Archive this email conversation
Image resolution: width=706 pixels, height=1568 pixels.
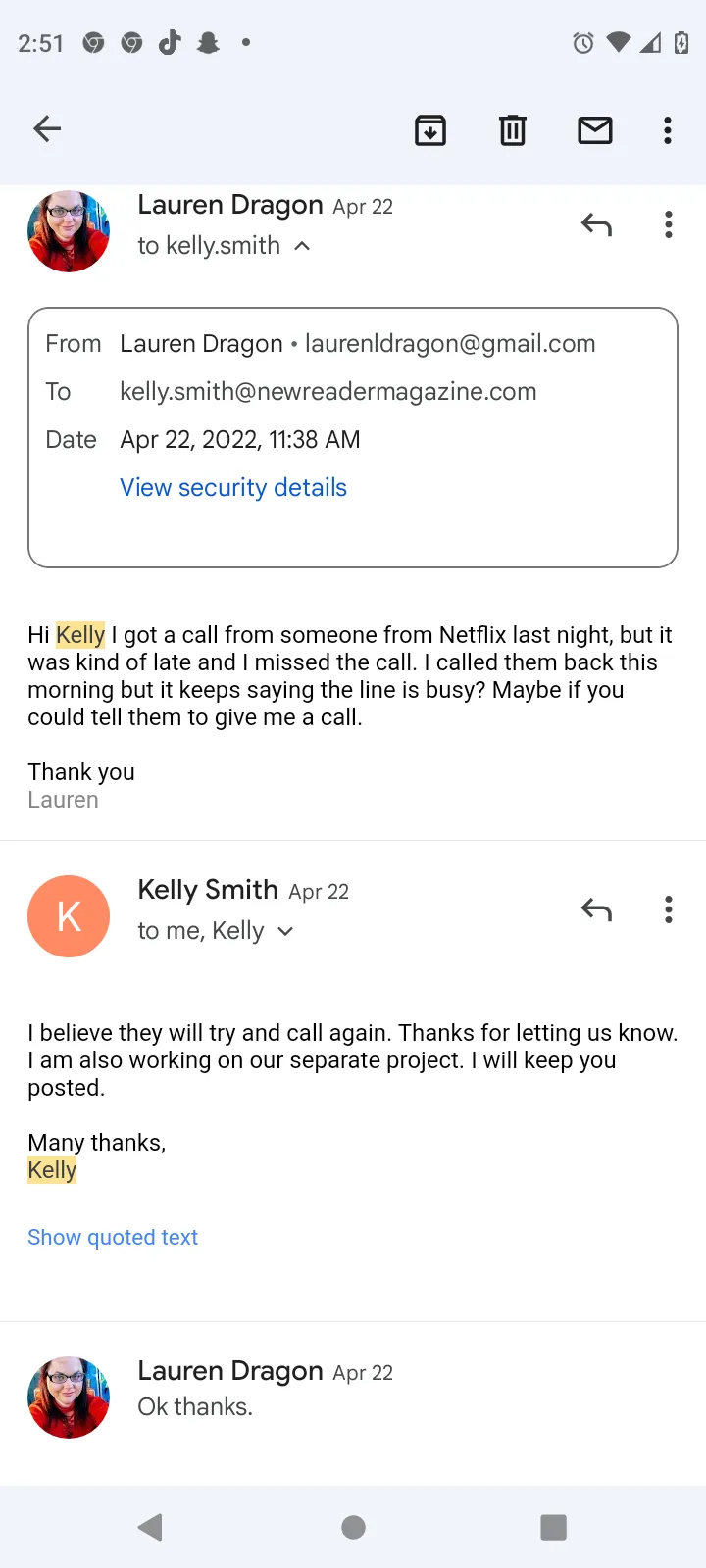430,129
